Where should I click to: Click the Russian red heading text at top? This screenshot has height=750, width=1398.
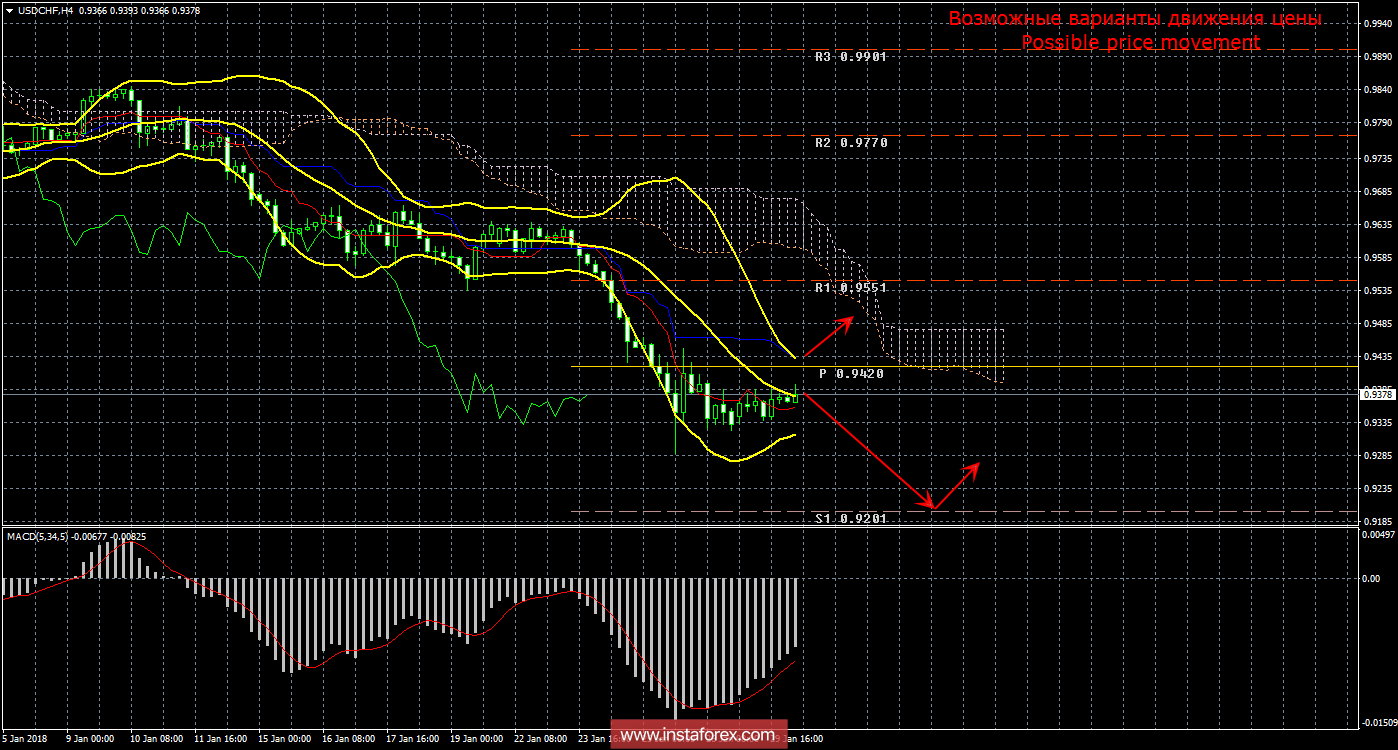tap(1134, 19)
